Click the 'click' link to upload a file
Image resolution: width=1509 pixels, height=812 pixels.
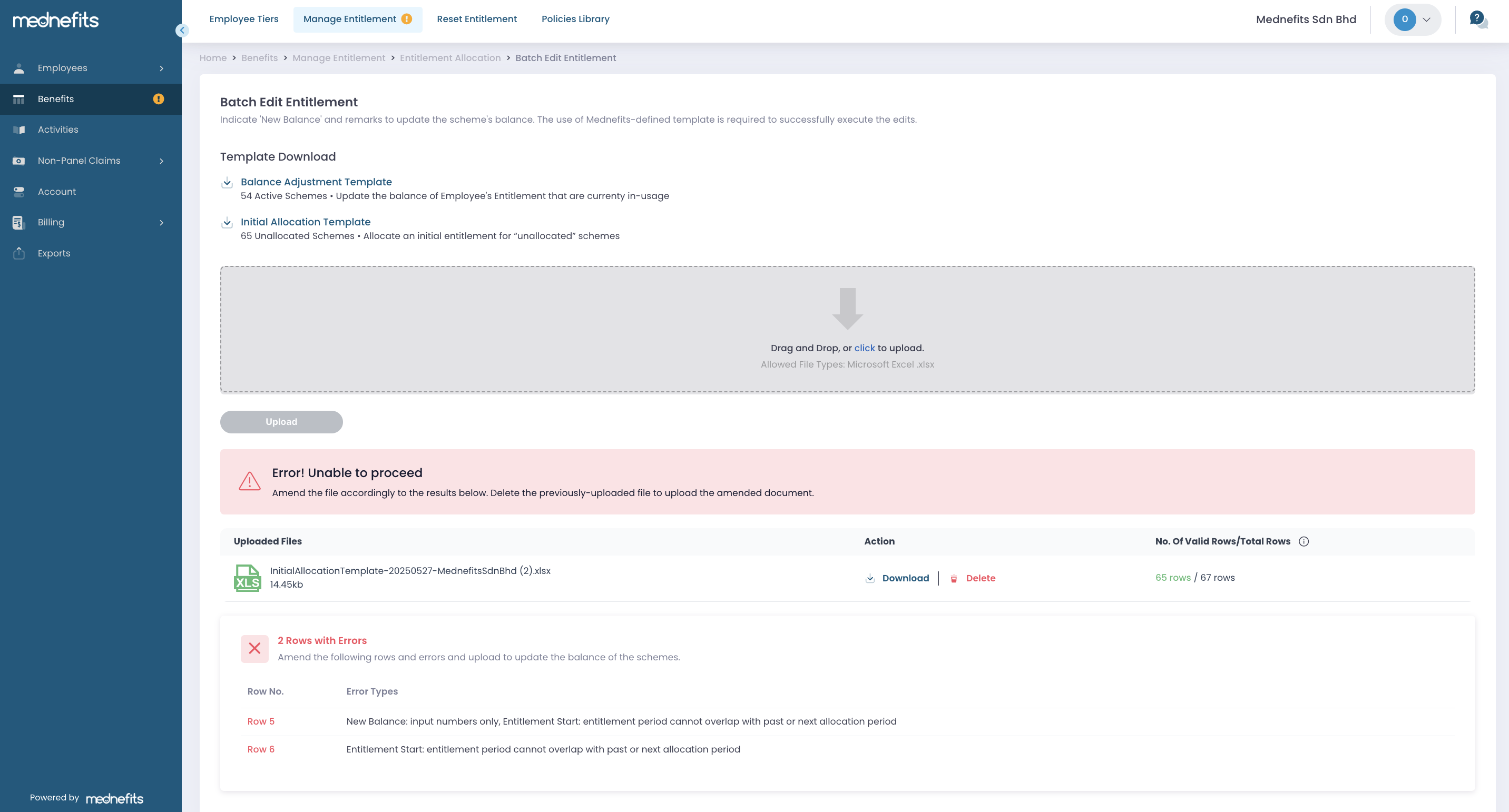point(864,348)
